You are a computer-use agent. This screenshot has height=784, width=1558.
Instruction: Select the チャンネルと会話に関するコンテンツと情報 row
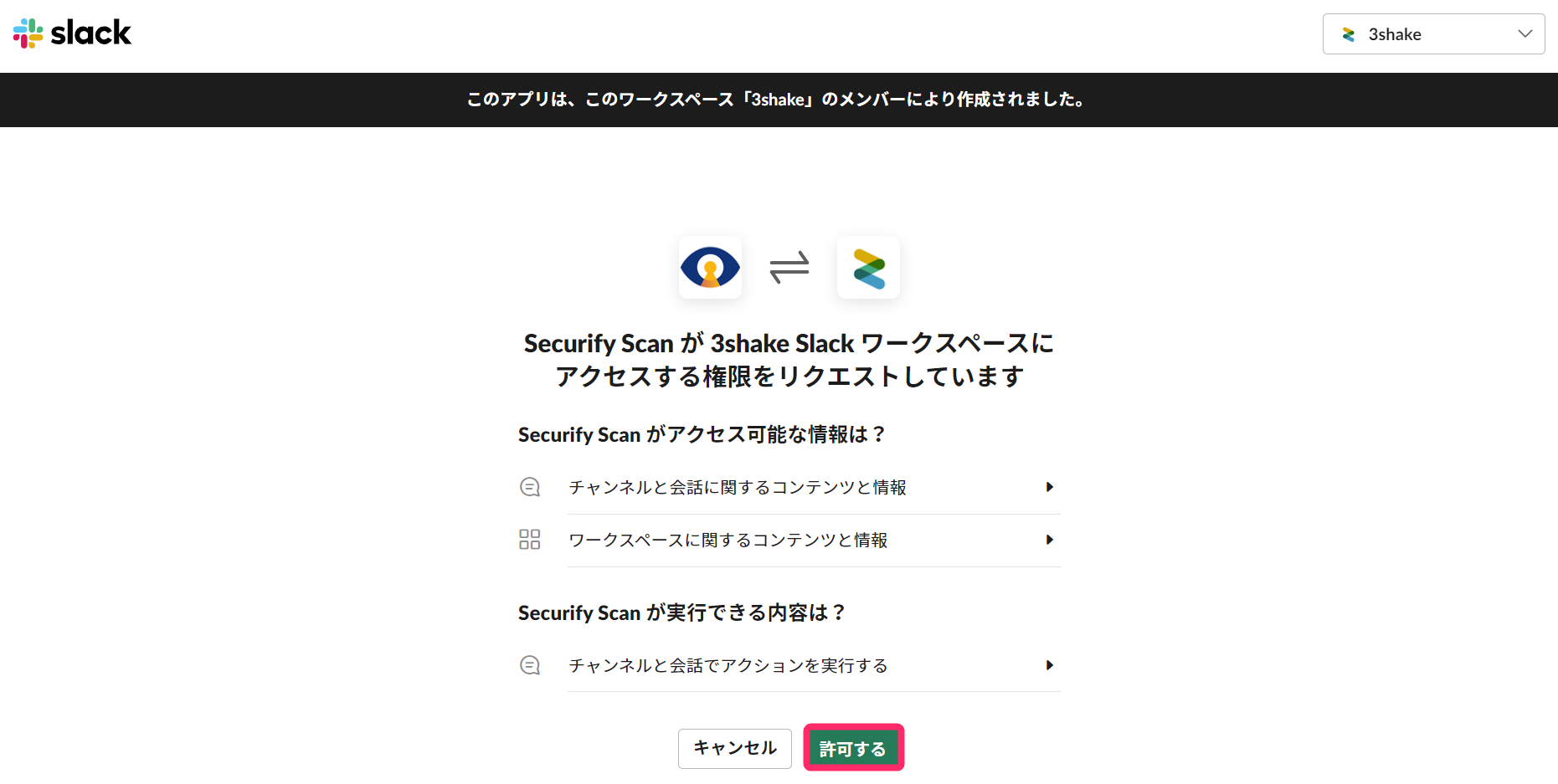(789, 487)
